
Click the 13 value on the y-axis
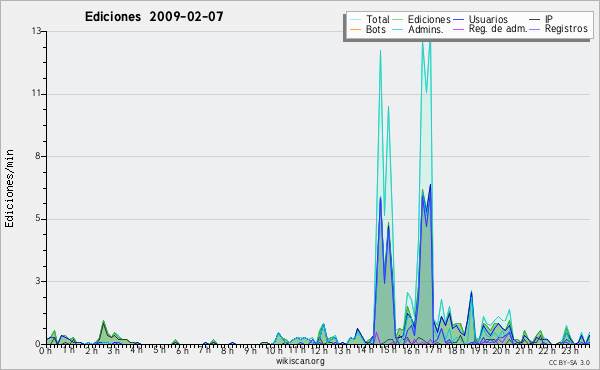click(36, 31)
